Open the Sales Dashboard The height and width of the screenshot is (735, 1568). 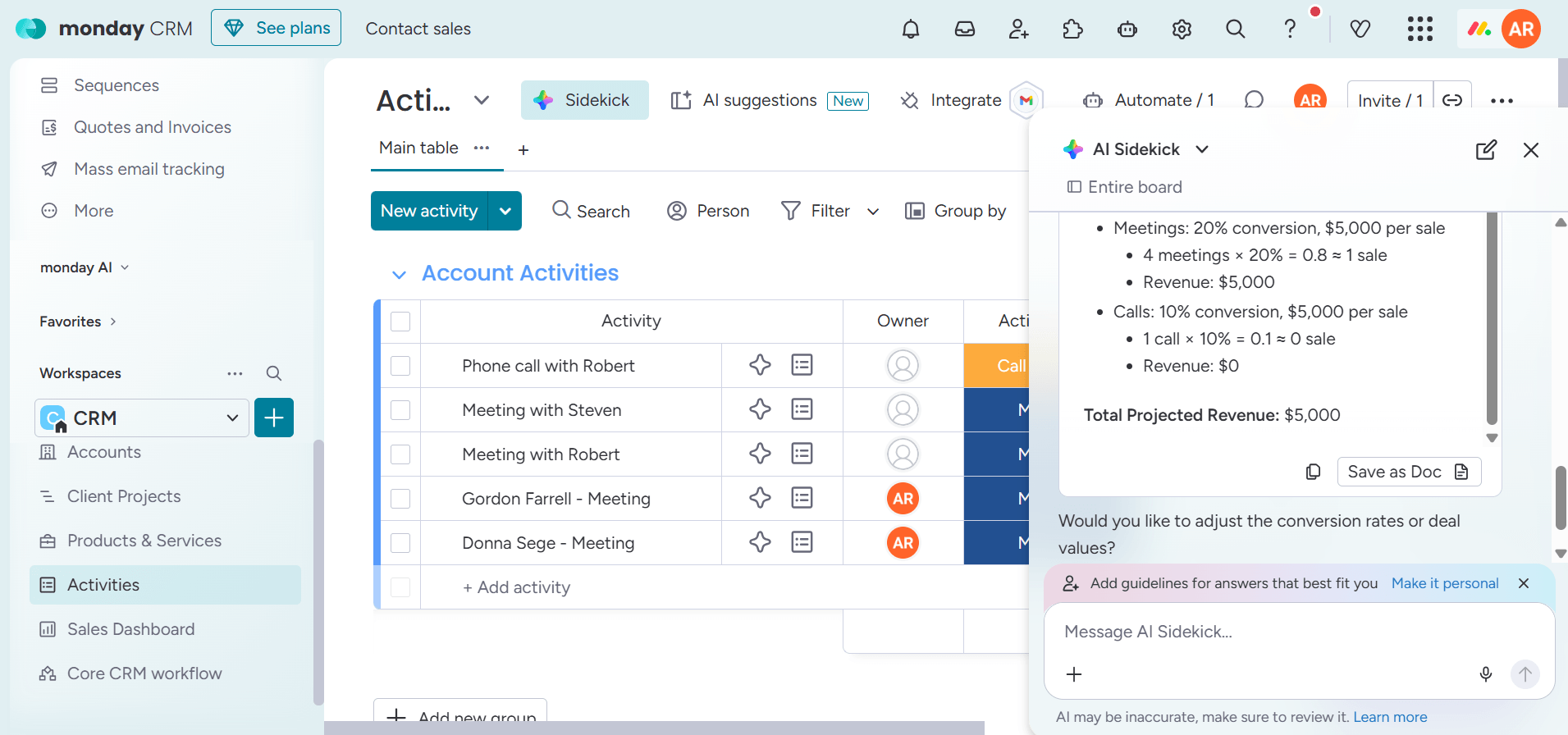(131, 629)
